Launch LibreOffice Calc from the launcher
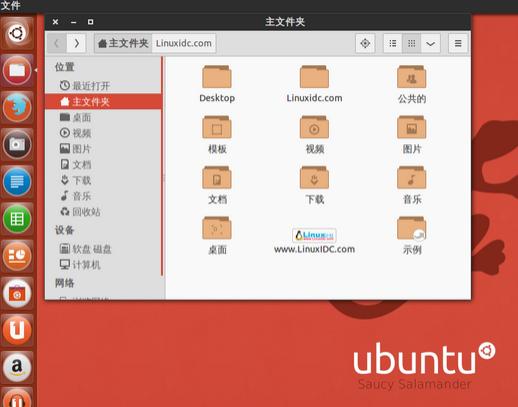The height and width of the screenshot is (407, 518). pos(17,219)
